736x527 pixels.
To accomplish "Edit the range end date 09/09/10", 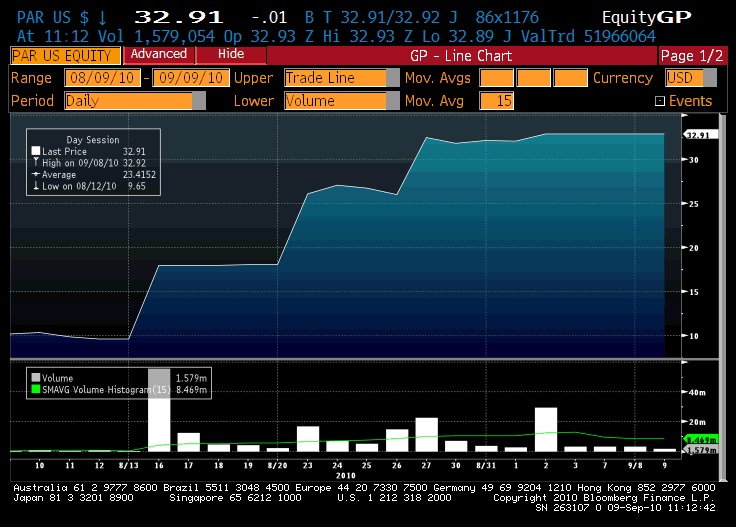I will 191,78.
